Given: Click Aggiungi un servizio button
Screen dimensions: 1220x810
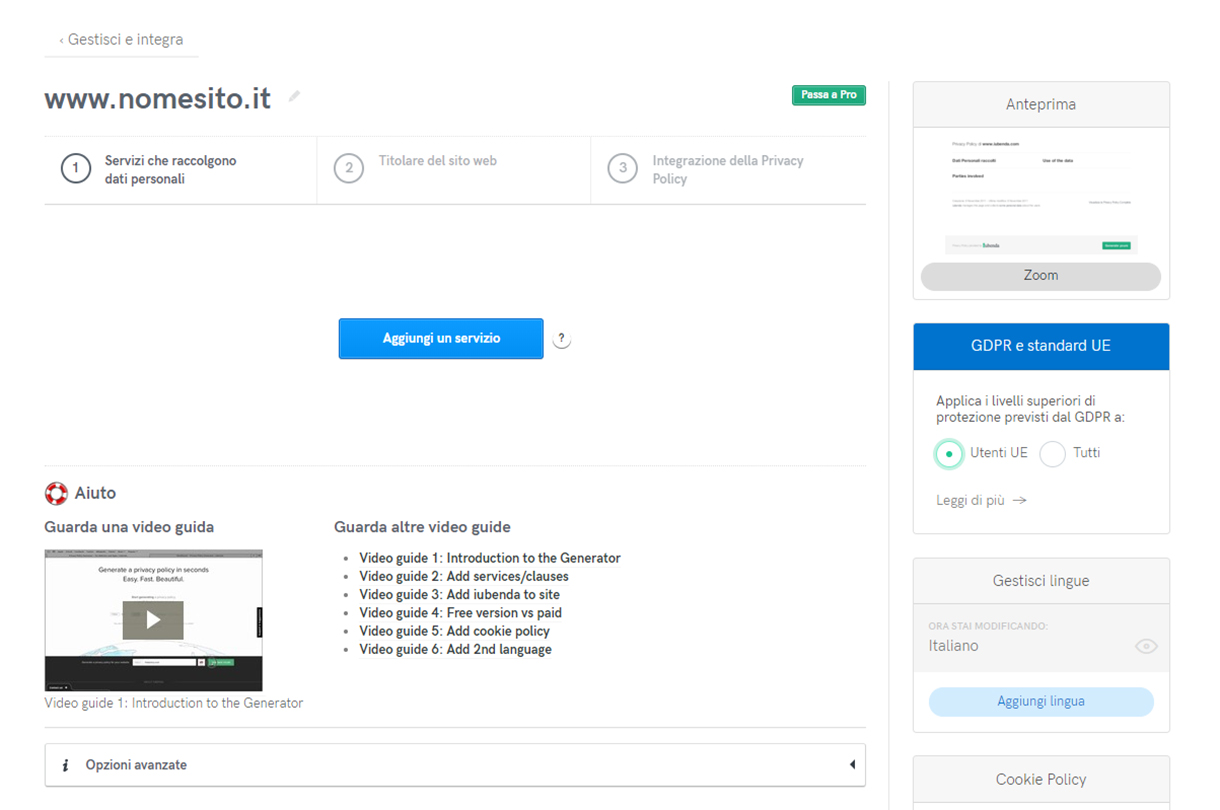Looking at the screenshot, I should coord(441,339).
